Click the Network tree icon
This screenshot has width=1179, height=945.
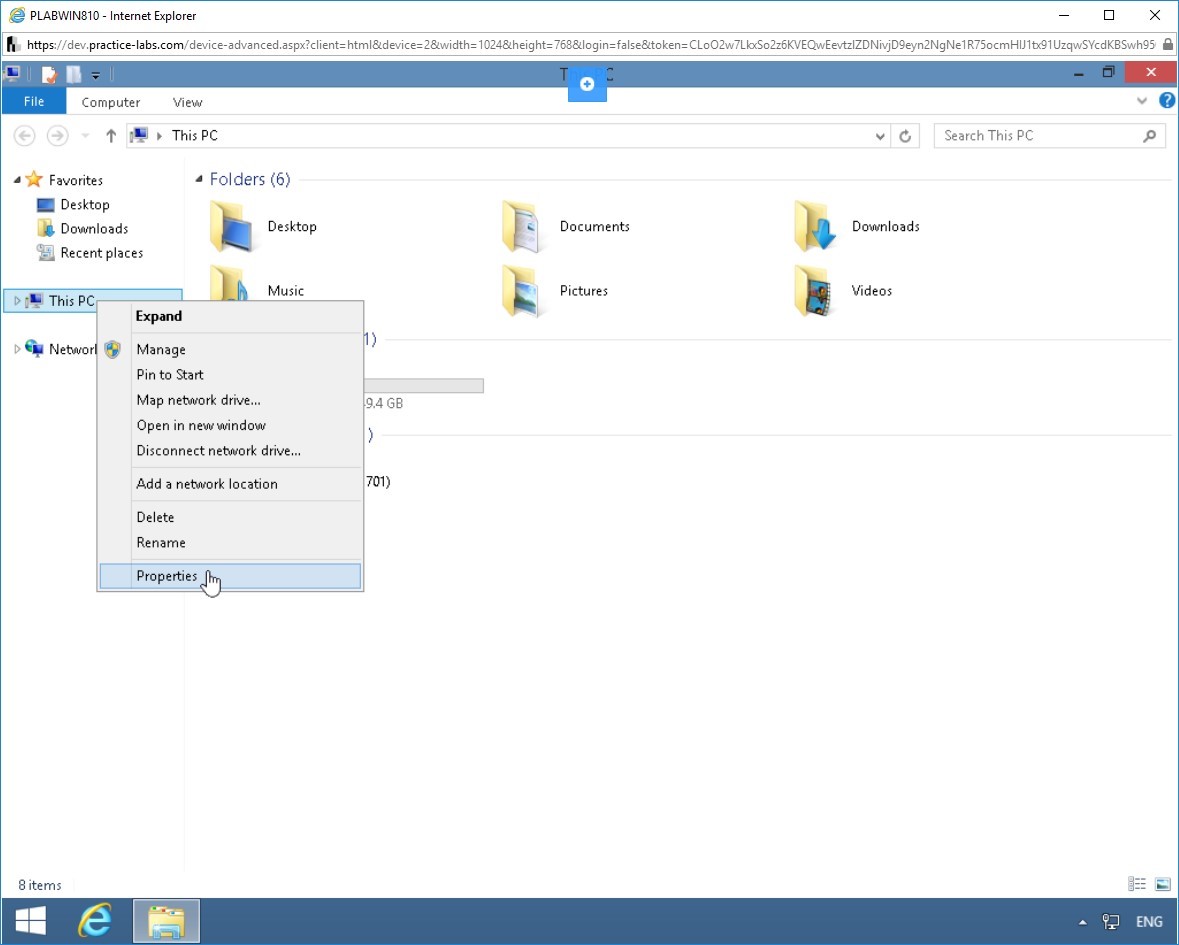[x=34, y=348]
